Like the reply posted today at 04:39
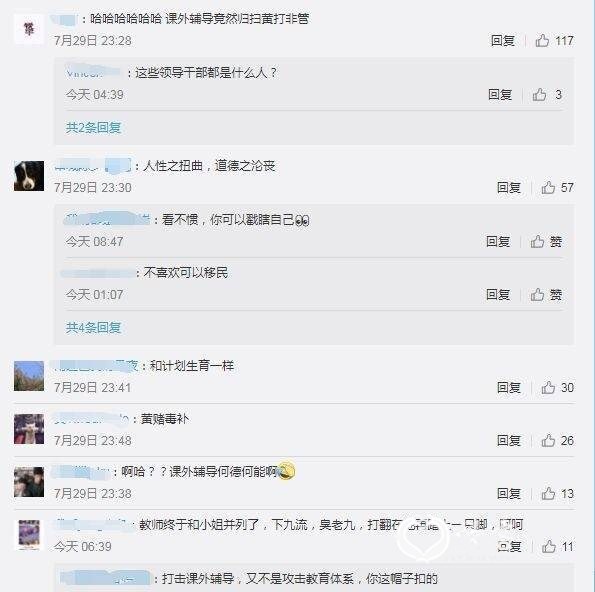This screenshot has height=592, width=595. (x=539, y=94)
